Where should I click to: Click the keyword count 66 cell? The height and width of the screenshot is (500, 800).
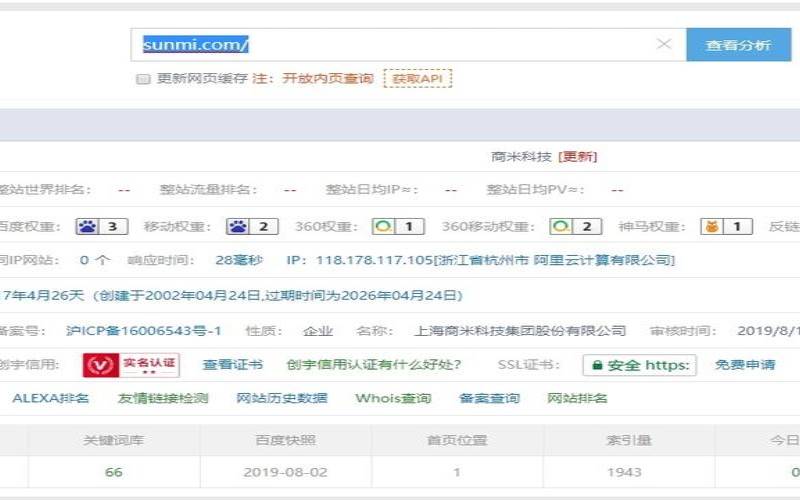tap(114, 472)
